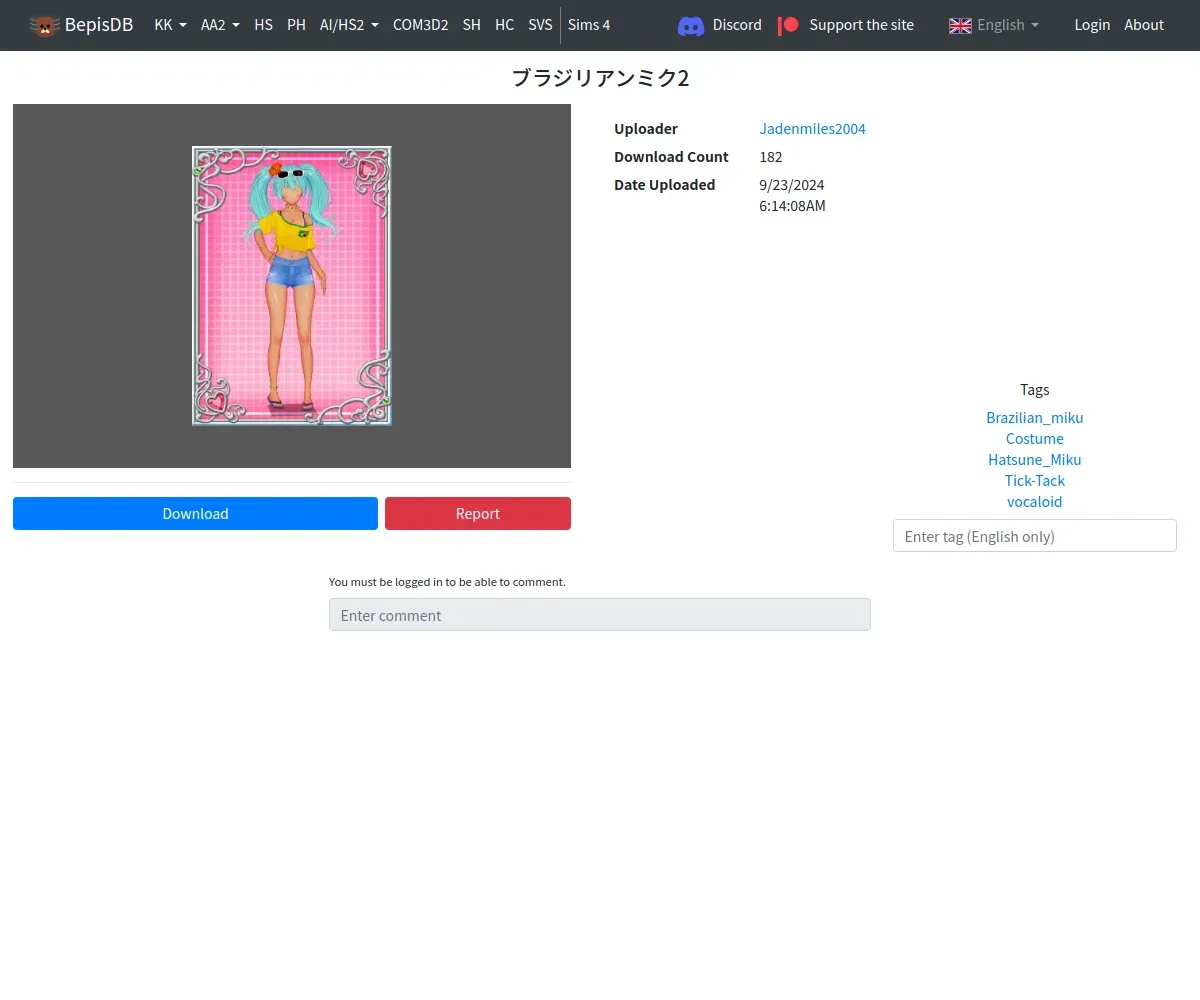Open the HC nav item
This screenshot has height=1000, width=1200.
point(504,25)
